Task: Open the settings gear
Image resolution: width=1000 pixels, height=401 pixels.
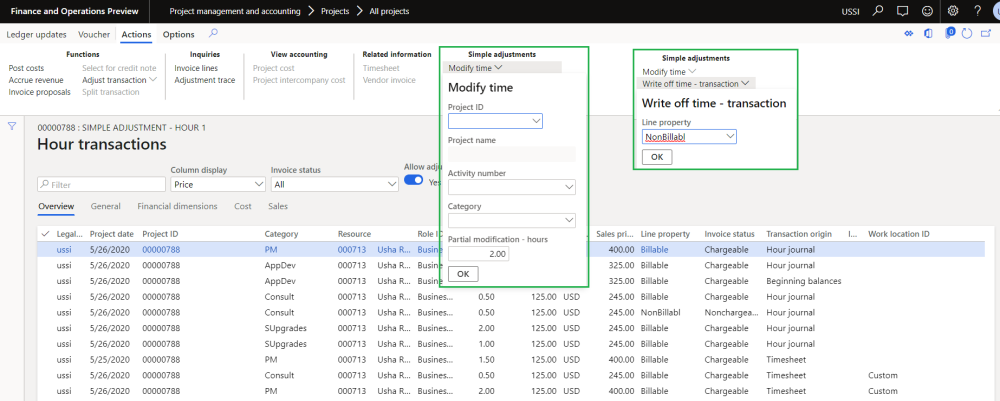Action: click(953, 11)
